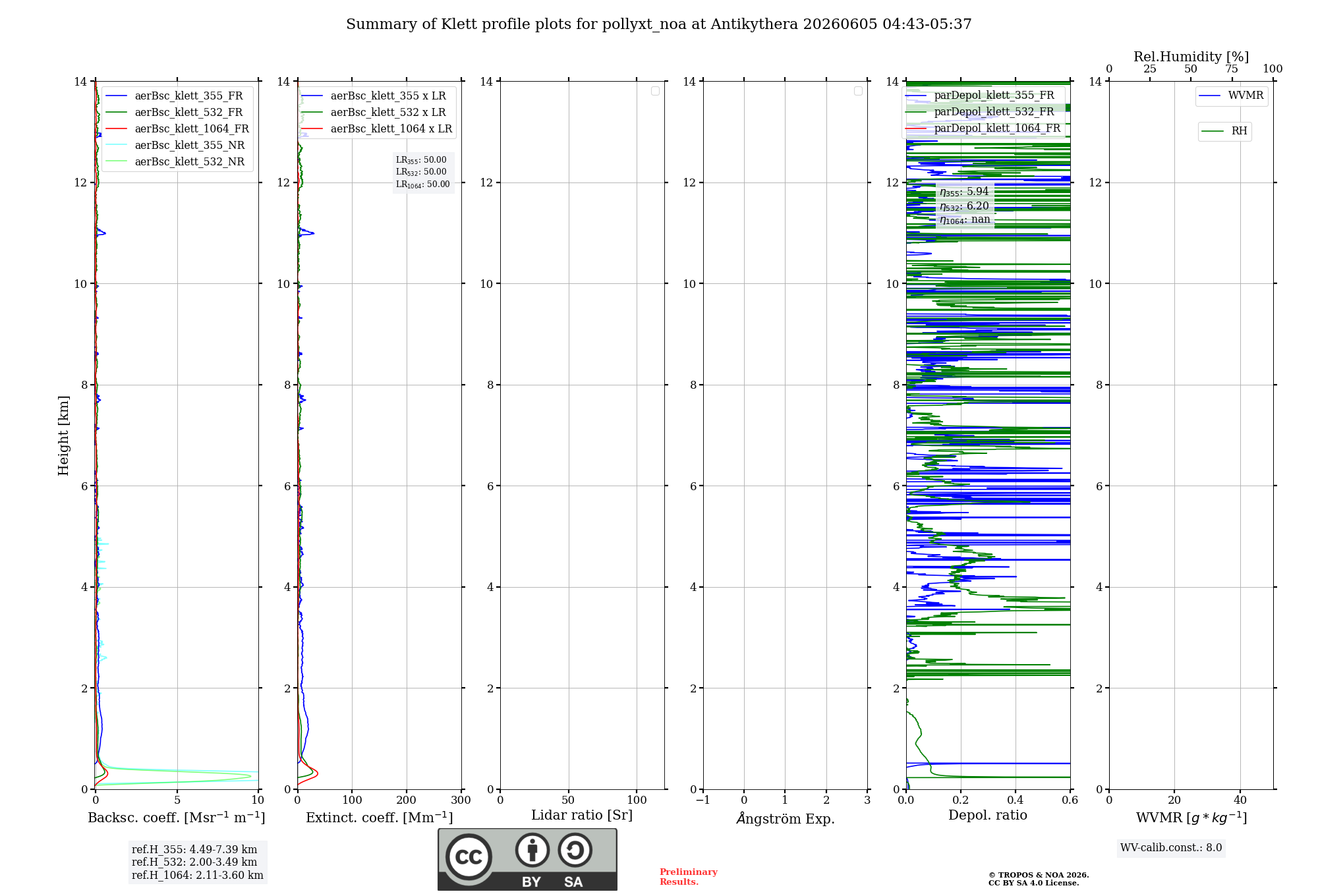Click the WV-calib.const. 8.0 label

[1171, 847]
